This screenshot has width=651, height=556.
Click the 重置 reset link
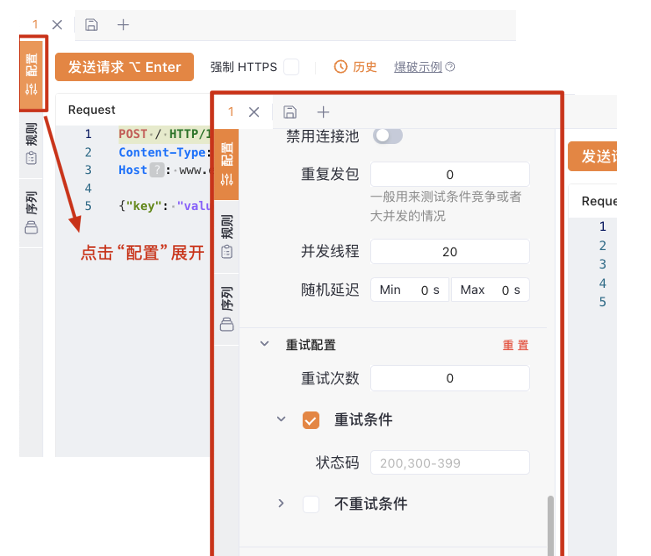tap(516, 345)
